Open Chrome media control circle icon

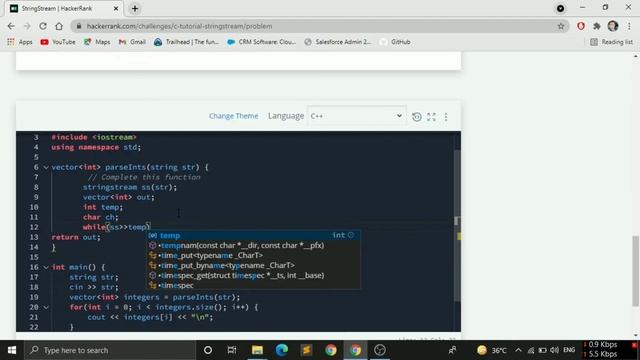tap(560, 8)
